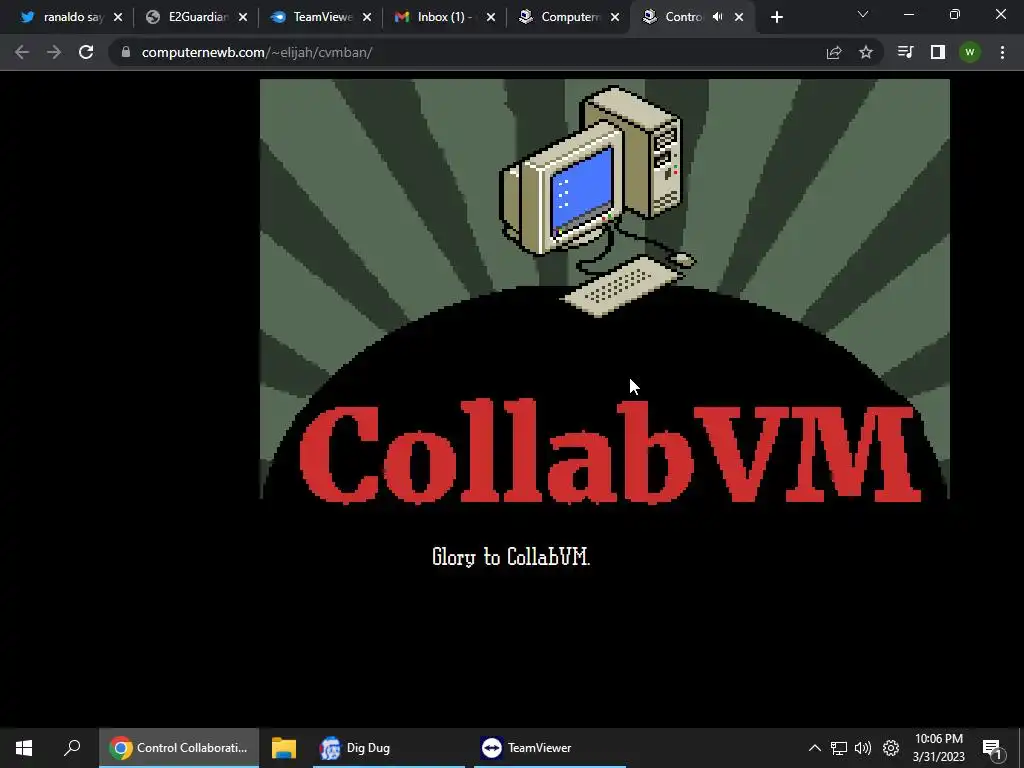Share this page from address bar
The width and height of the screenshot is (1024, 768).
pyautogui.click(x=834, y=52)
